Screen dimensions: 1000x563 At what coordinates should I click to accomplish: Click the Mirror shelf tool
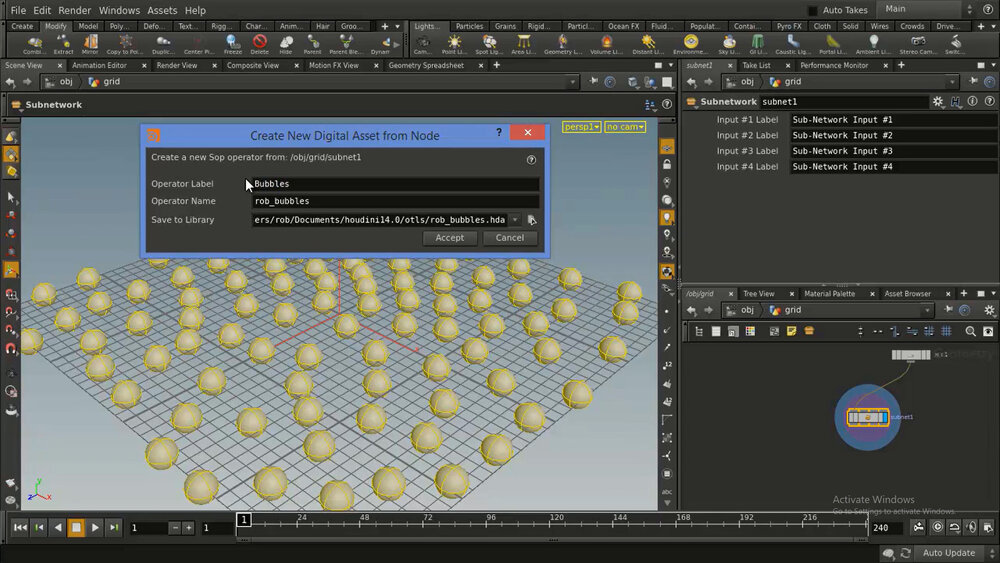[91, 44]
